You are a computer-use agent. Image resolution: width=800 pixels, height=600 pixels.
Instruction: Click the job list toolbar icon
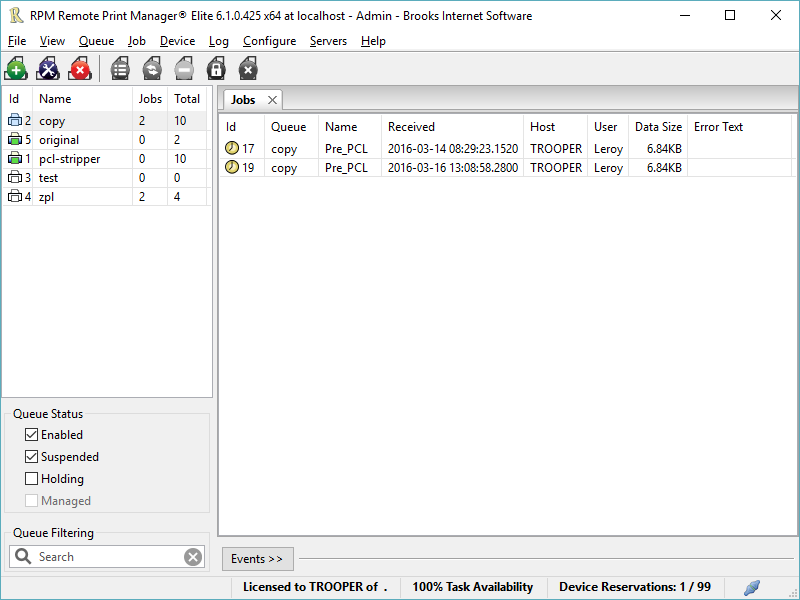click(x=120, y=68)
